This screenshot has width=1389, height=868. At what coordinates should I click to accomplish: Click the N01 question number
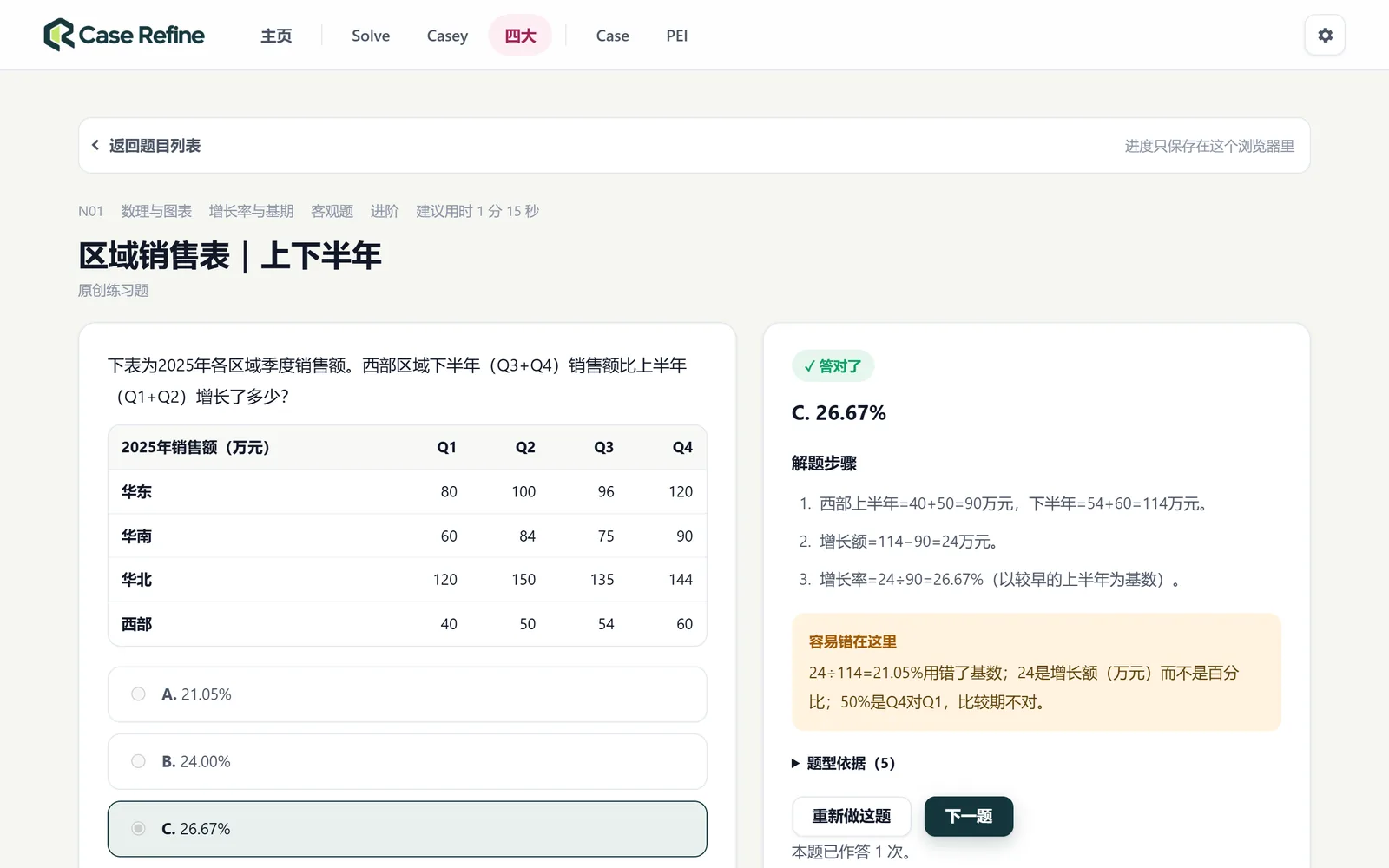point(90,211)
